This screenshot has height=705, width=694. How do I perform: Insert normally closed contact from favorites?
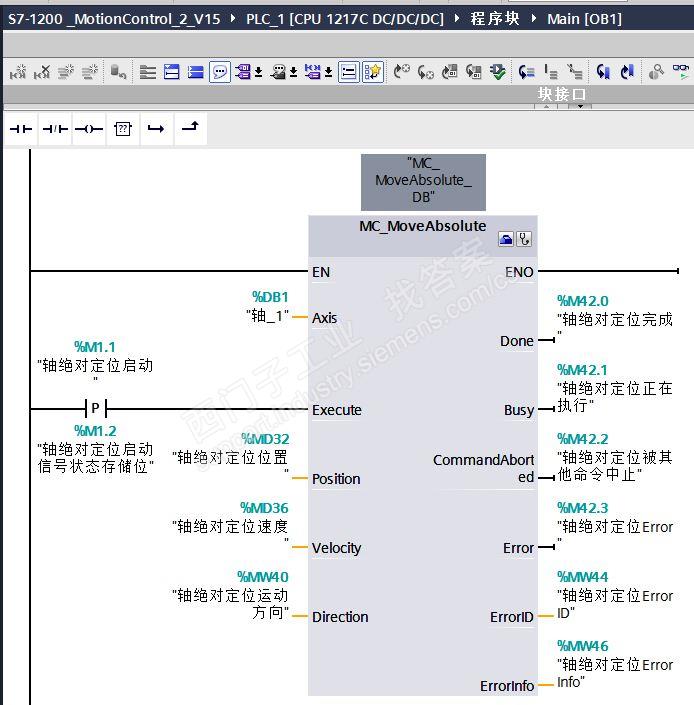(x=55, y=129)
